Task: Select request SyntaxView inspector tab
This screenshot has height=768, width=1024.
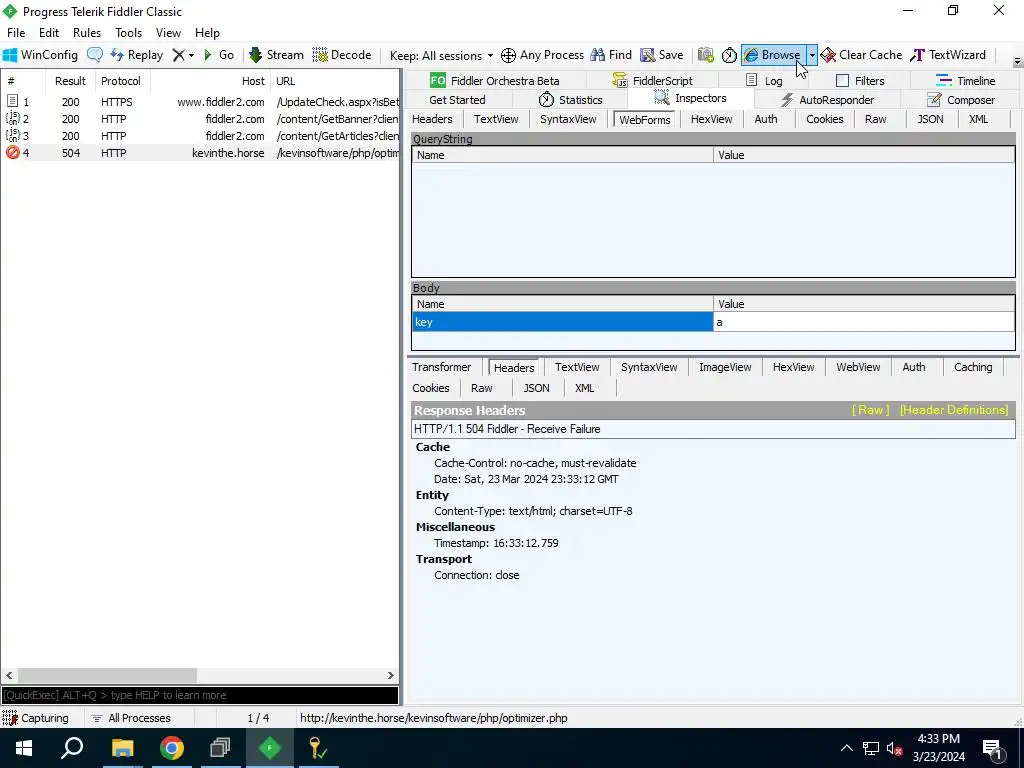Action: coord(568,119)
